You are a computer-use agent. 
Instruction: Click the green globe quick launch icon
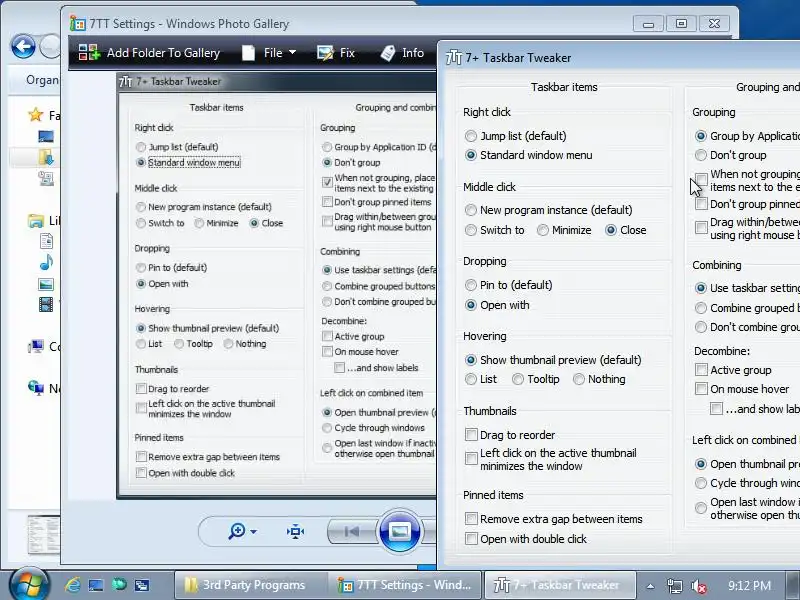(x=119, y=584)
